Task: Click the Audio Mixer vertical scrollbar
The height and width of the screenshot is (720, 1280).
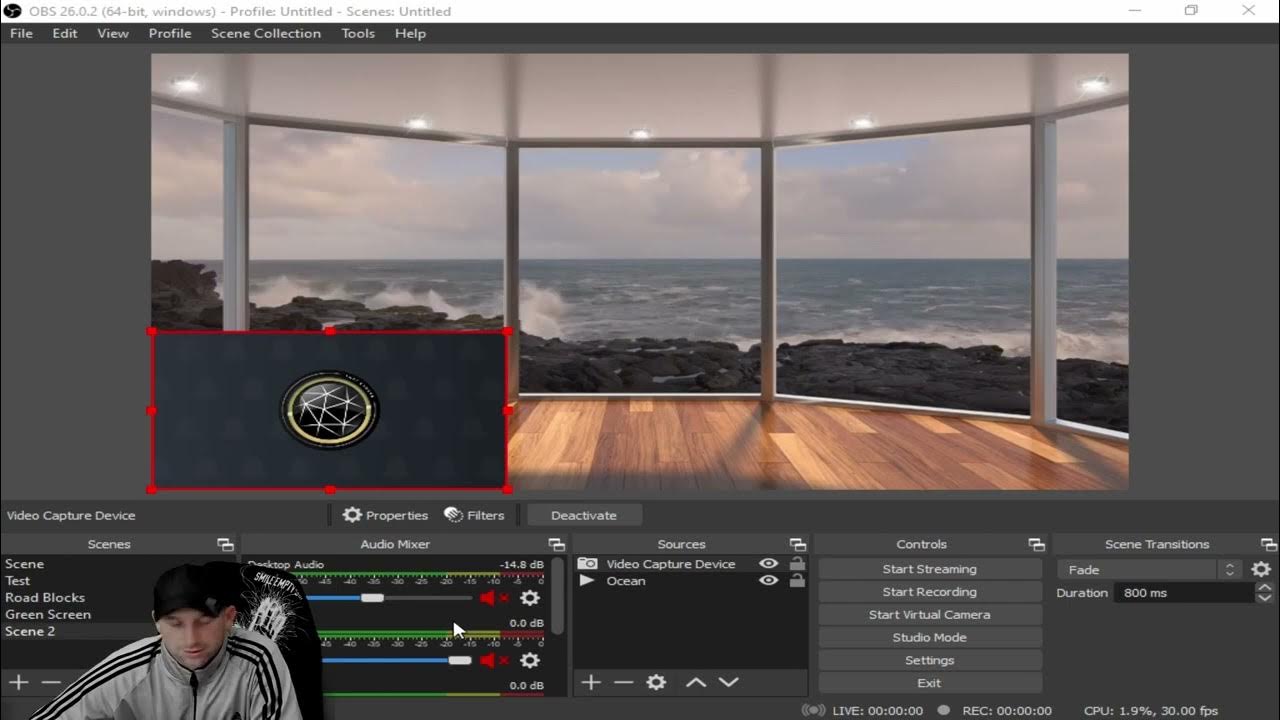Action: pos(558,596)
